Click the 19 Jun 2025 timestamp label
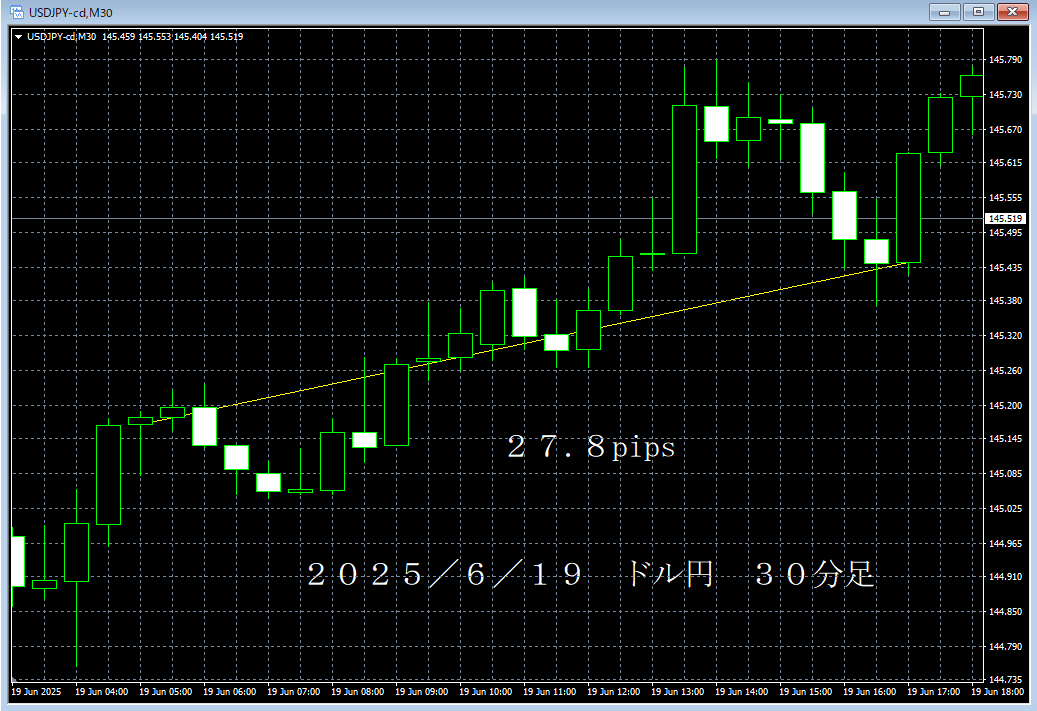Image resolution: width=1037 pixels, height=711 pixels. (36, 692)
